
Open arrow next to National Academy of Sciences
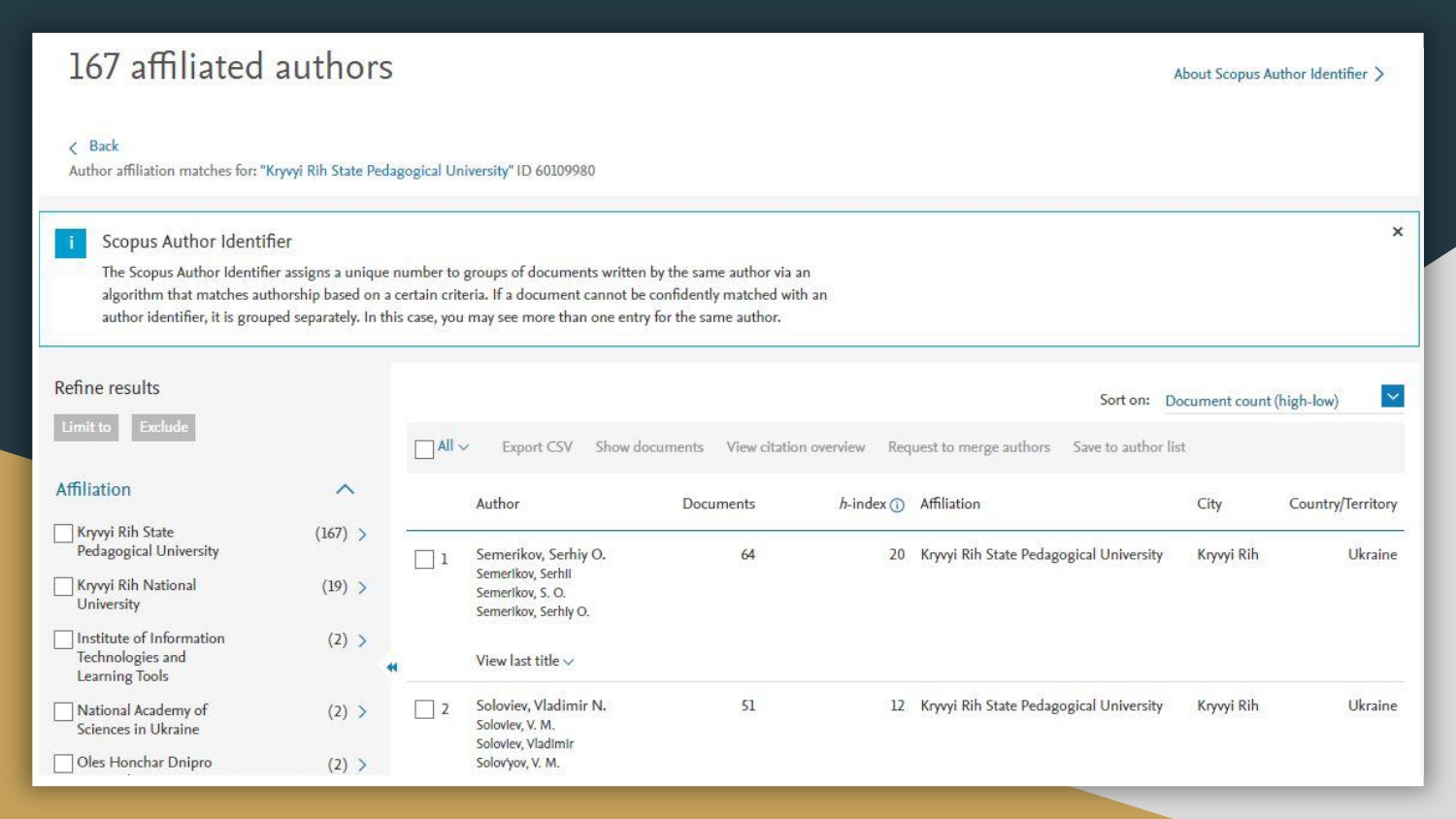tap(362, 711)
